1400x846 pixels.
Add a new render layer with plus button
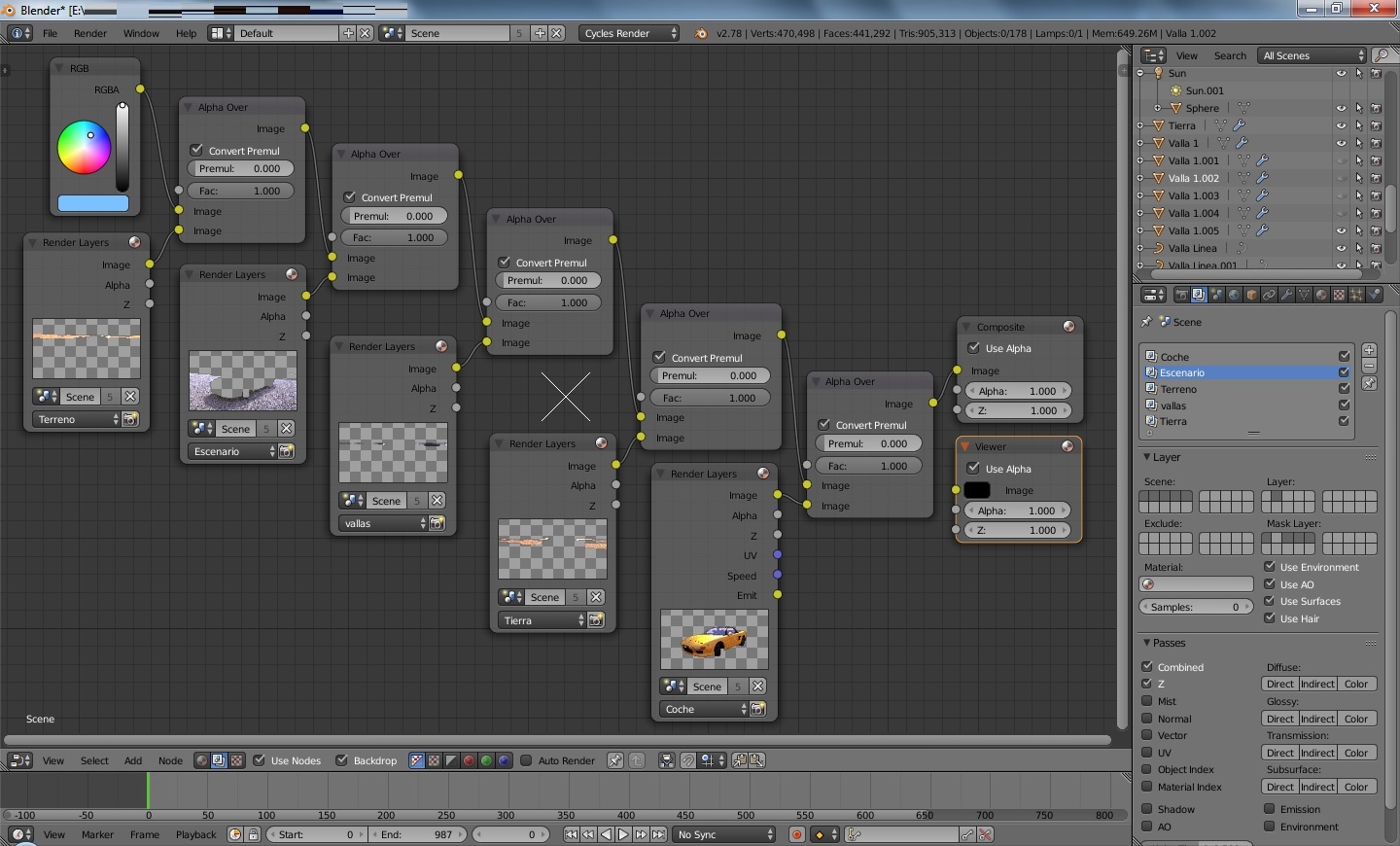(1369, 350)
